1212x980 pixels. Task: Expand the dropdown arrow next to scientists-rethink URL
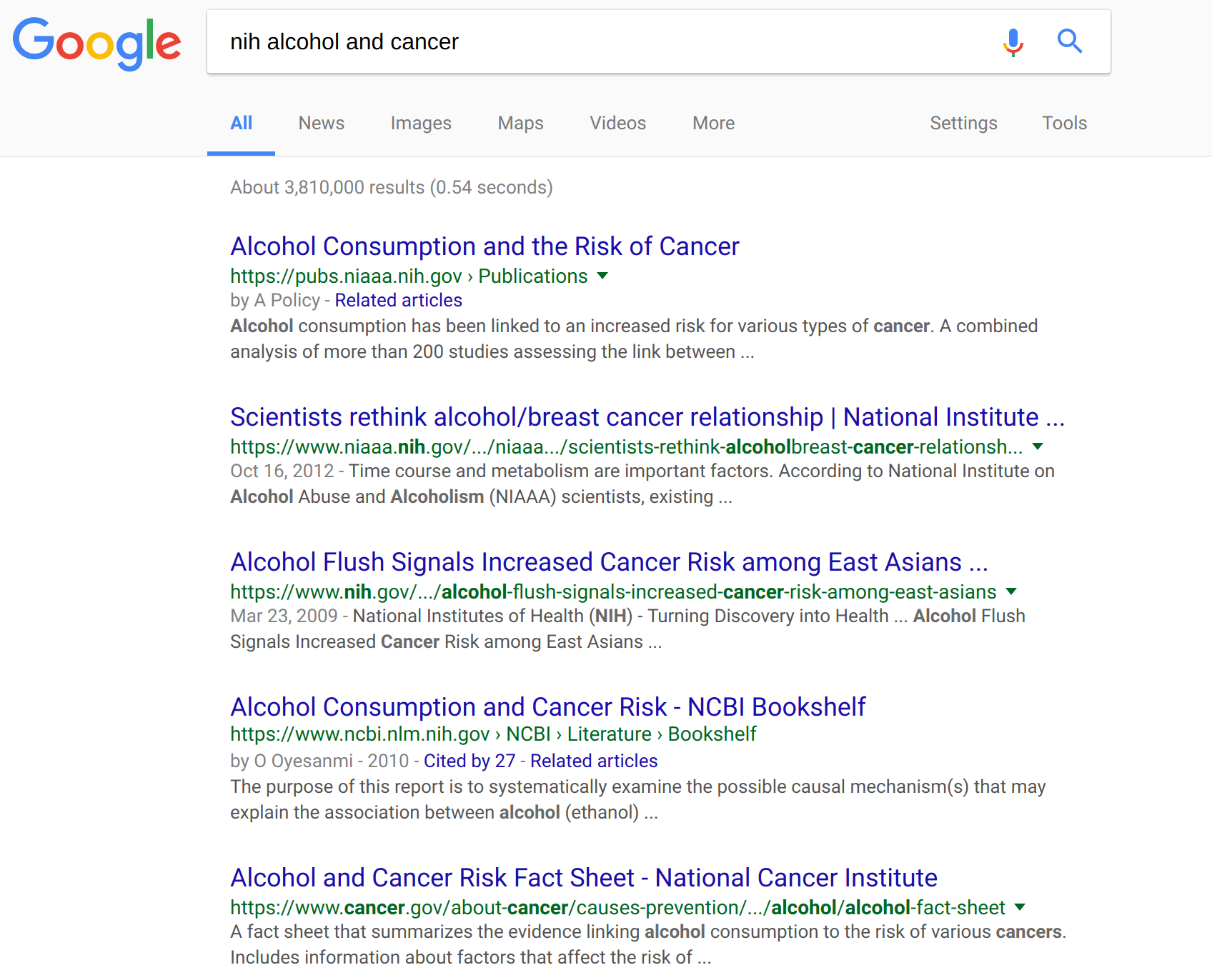tap(1038, 446)
